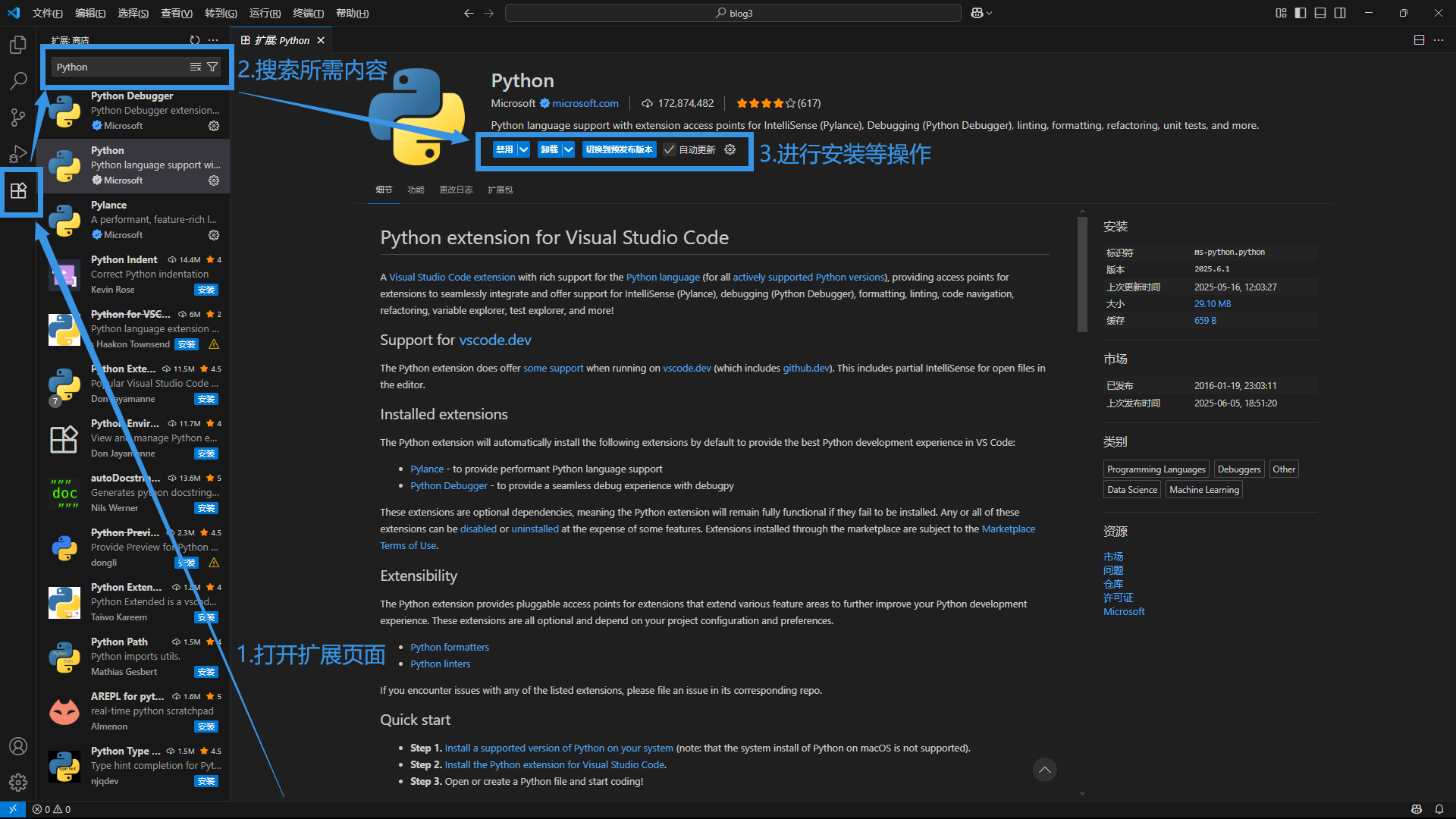The width and height of the screenshot is (1456, 819).
Task: Click the 禁用 disable button
Action: (x=504, y=149)
